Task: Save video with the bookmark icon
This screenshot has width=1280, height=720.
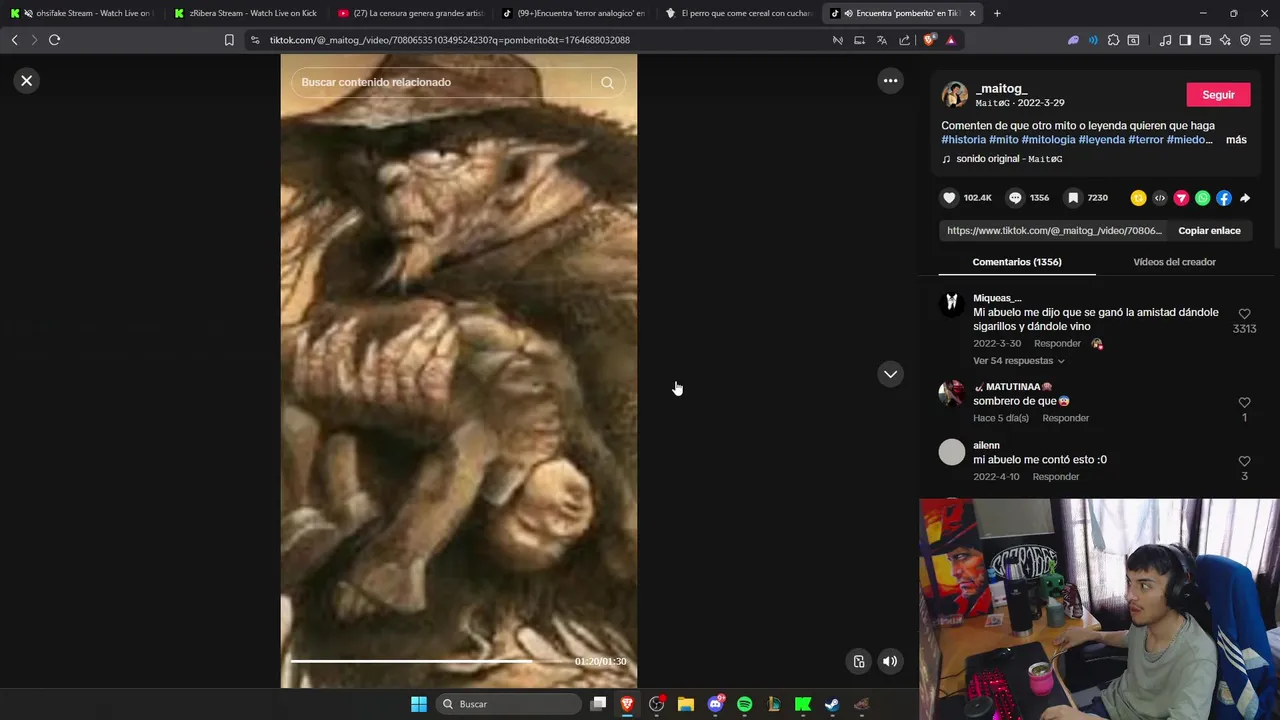Action: pos(1073,198)
